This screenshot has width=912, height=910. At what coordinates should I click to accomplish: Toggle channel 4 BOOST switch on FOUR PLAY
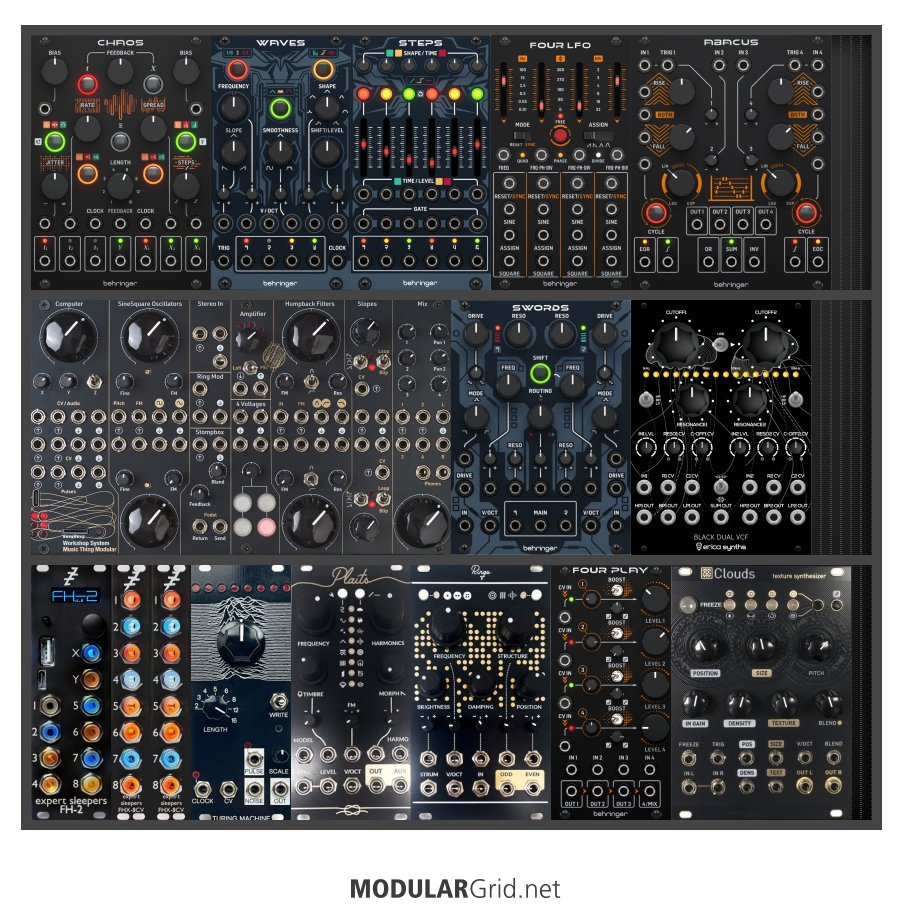pyautogui.click(x=616, y=719)
